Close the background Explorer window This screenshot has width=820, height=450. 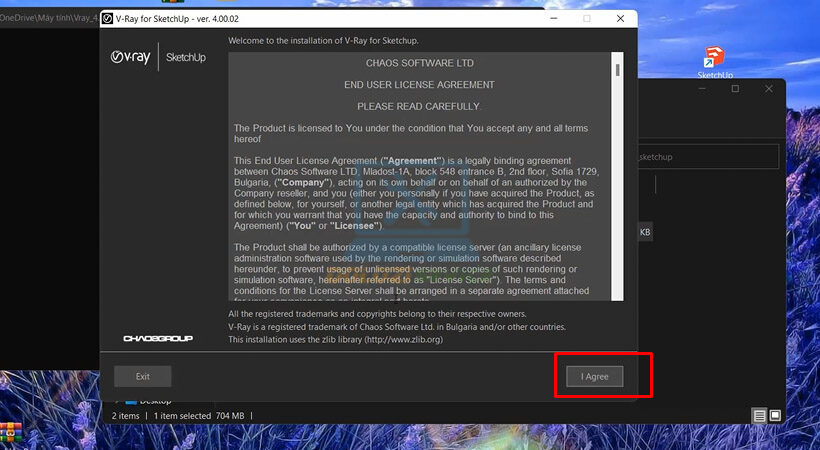pyautogui.click(x=768, y=89)
